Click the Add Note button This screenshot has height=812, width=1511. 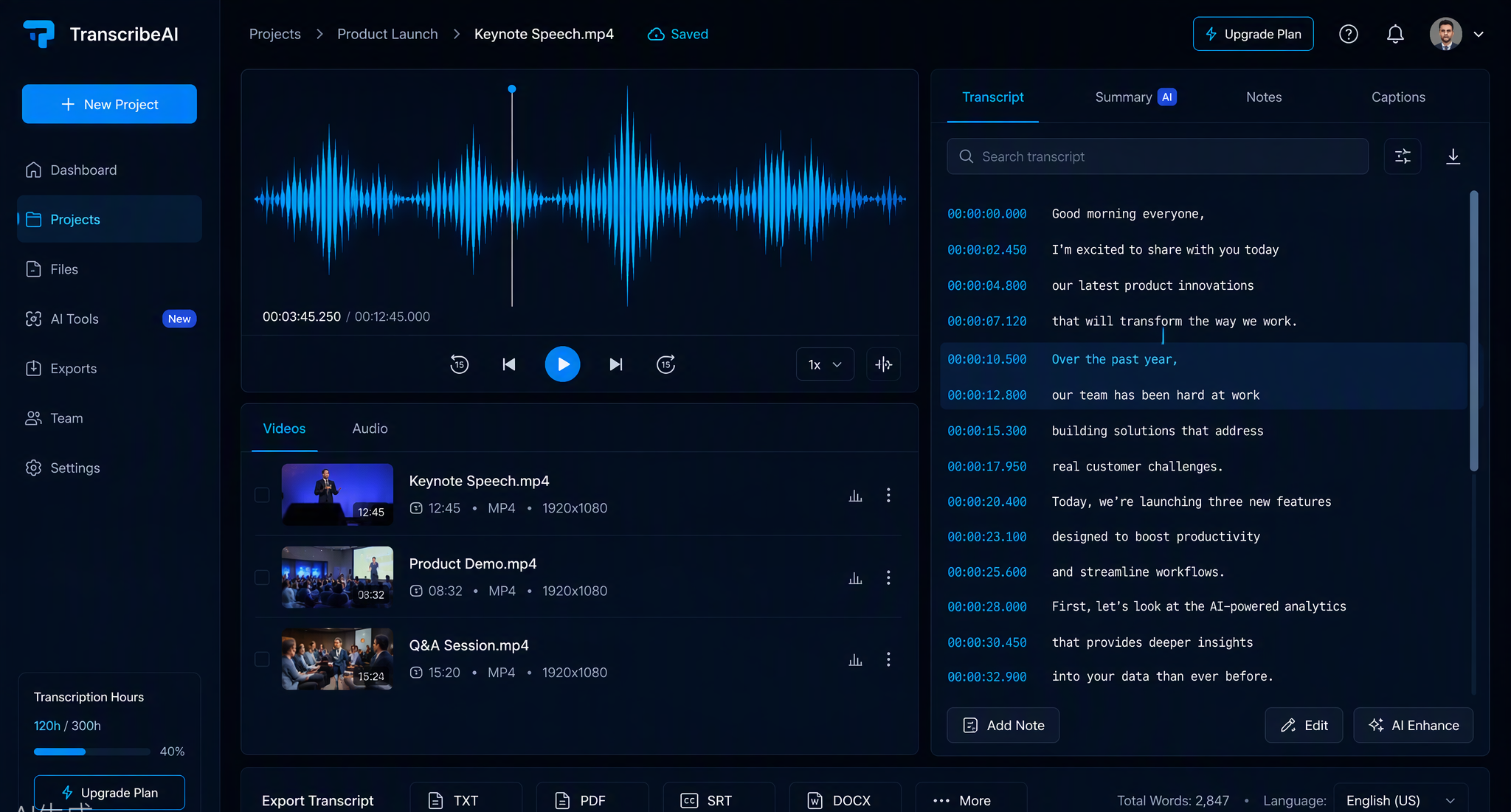point(1003,725)
